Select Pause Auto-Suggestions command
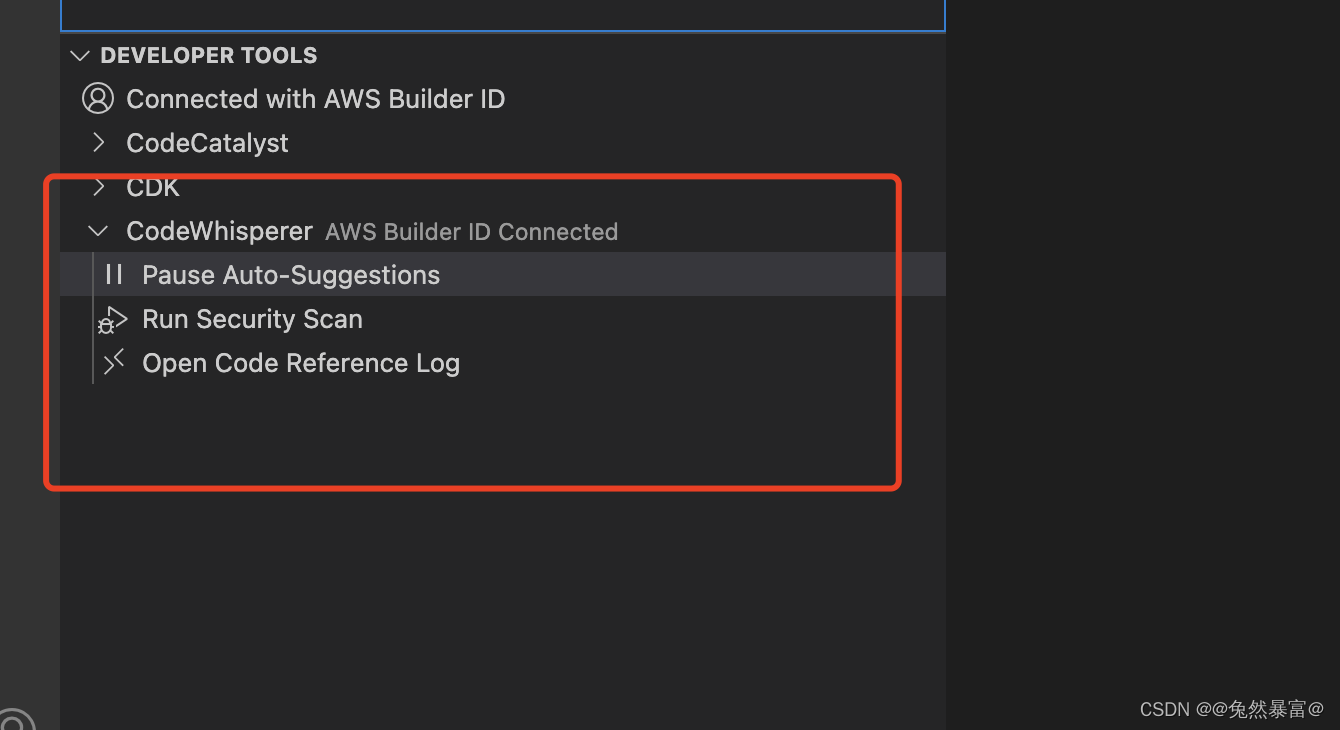This screenshot has height=730, width=1340. (503, 275)
